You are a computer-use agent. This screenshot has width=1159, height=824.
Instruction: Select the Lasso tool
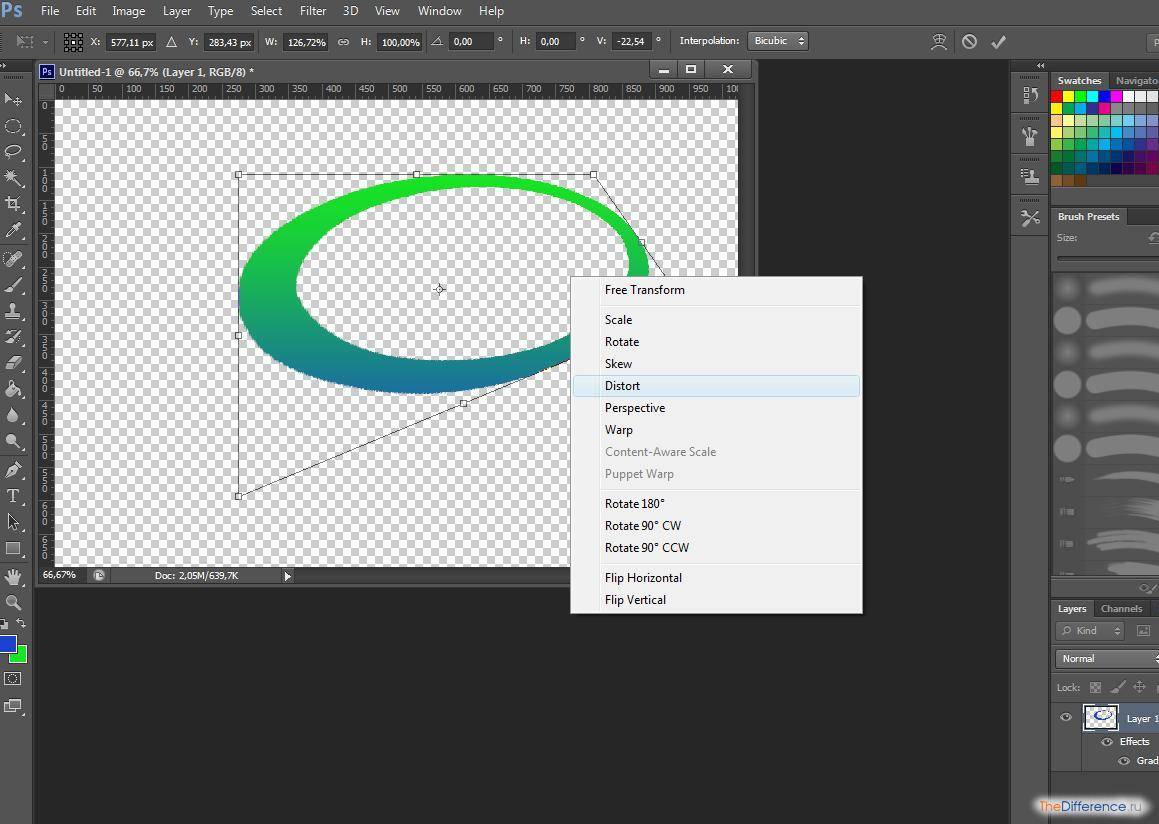coord(13,152)
